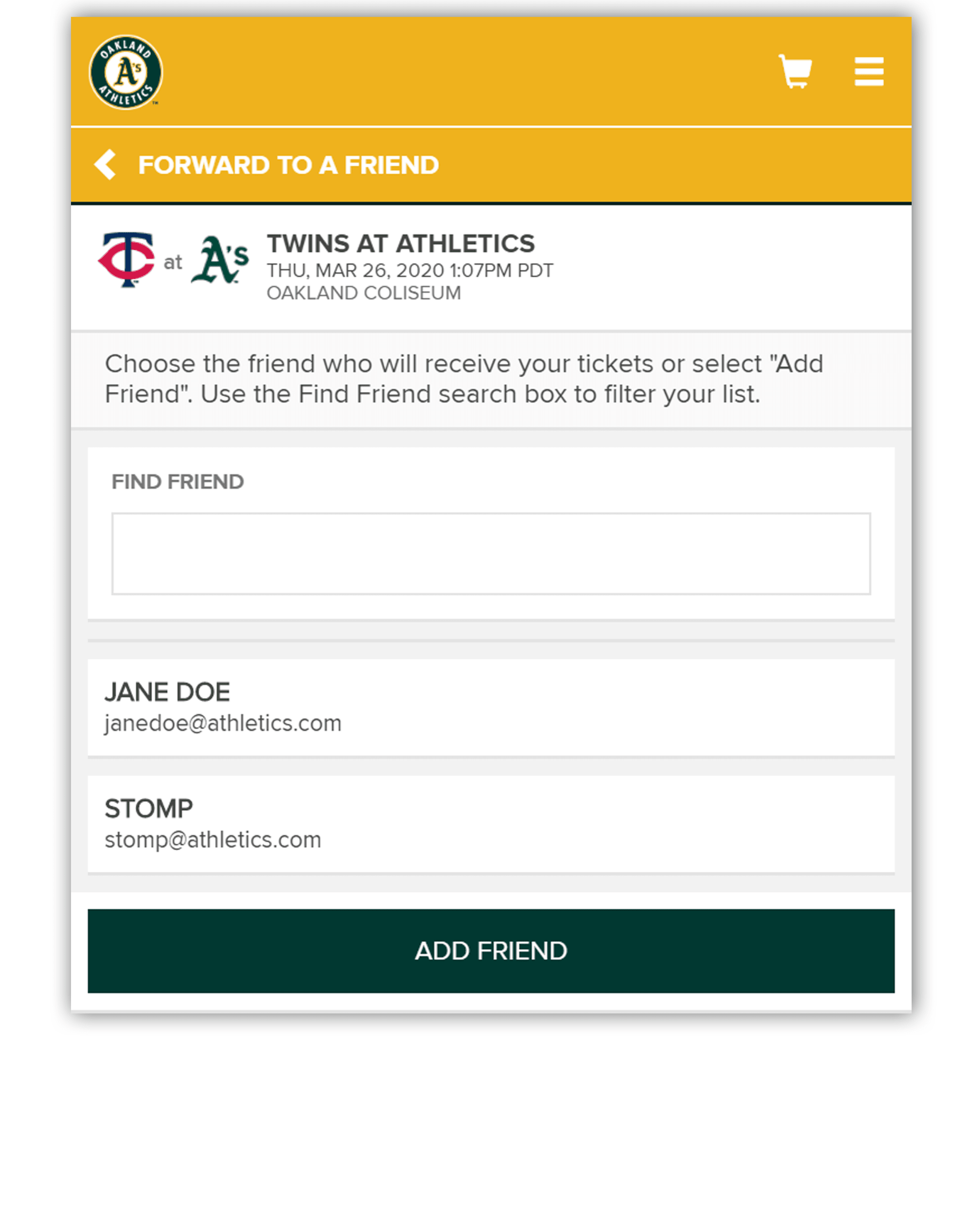Choose Stomp from the friend list
This screenshot has width=980, height=1225.
(149, 809)
